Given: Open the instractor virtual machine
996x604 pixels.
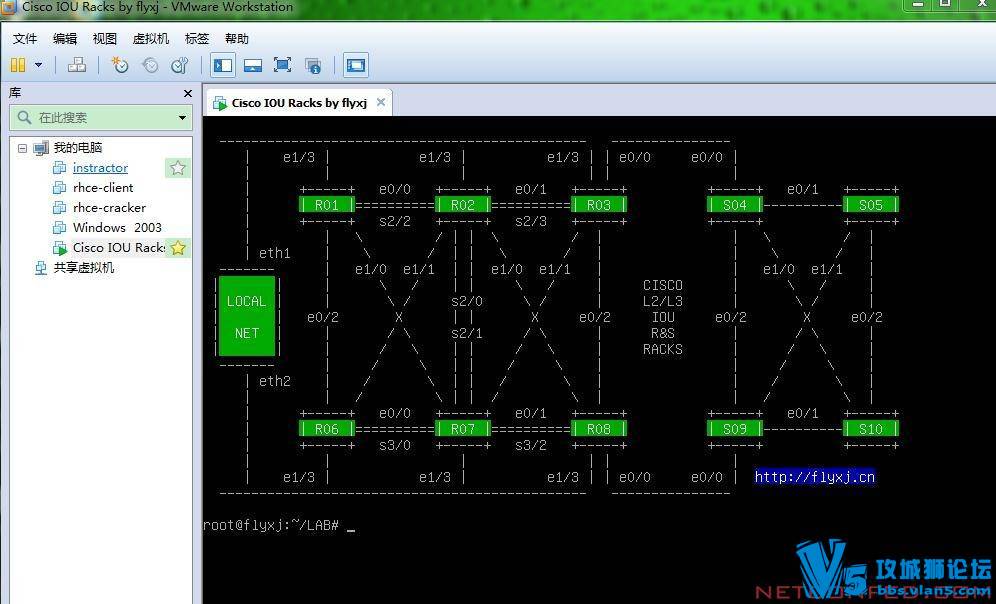Looking at the screenshot, I should point(100,168).
